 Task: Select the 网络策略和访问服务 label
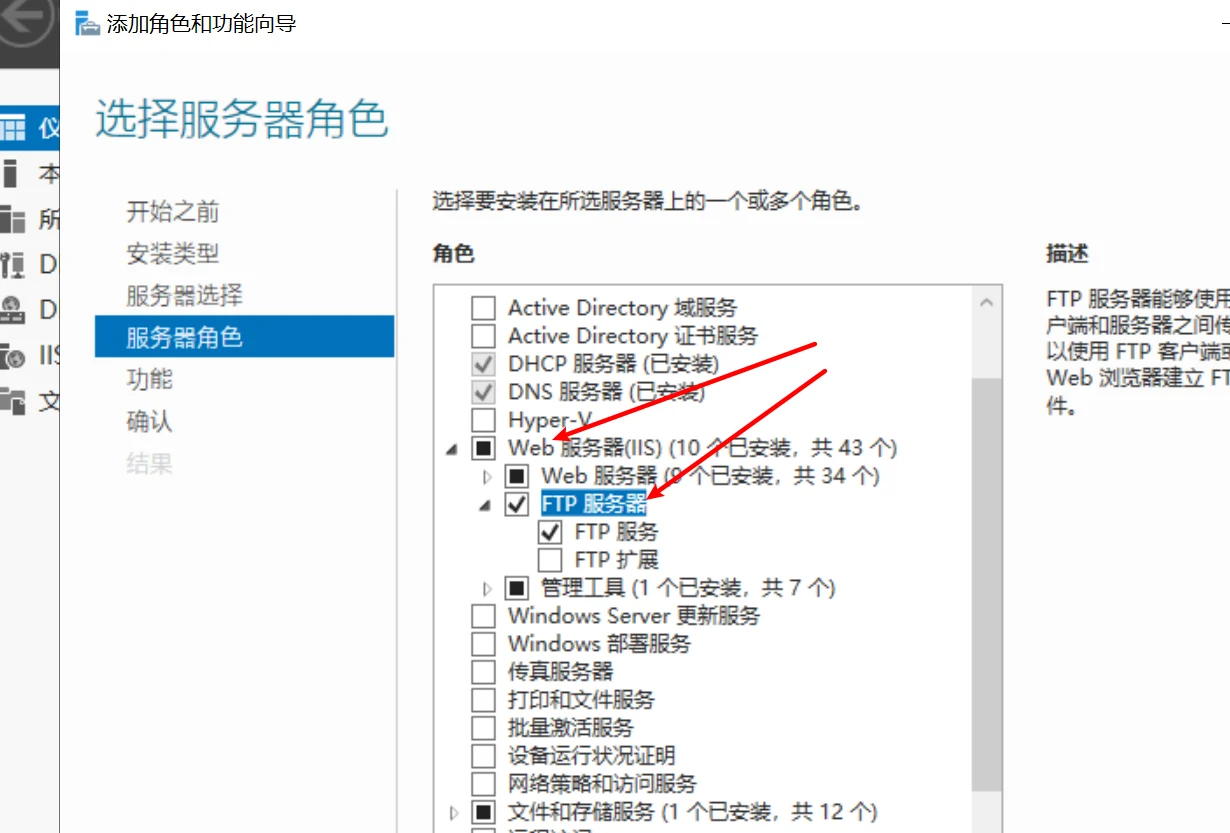(602, 783)
